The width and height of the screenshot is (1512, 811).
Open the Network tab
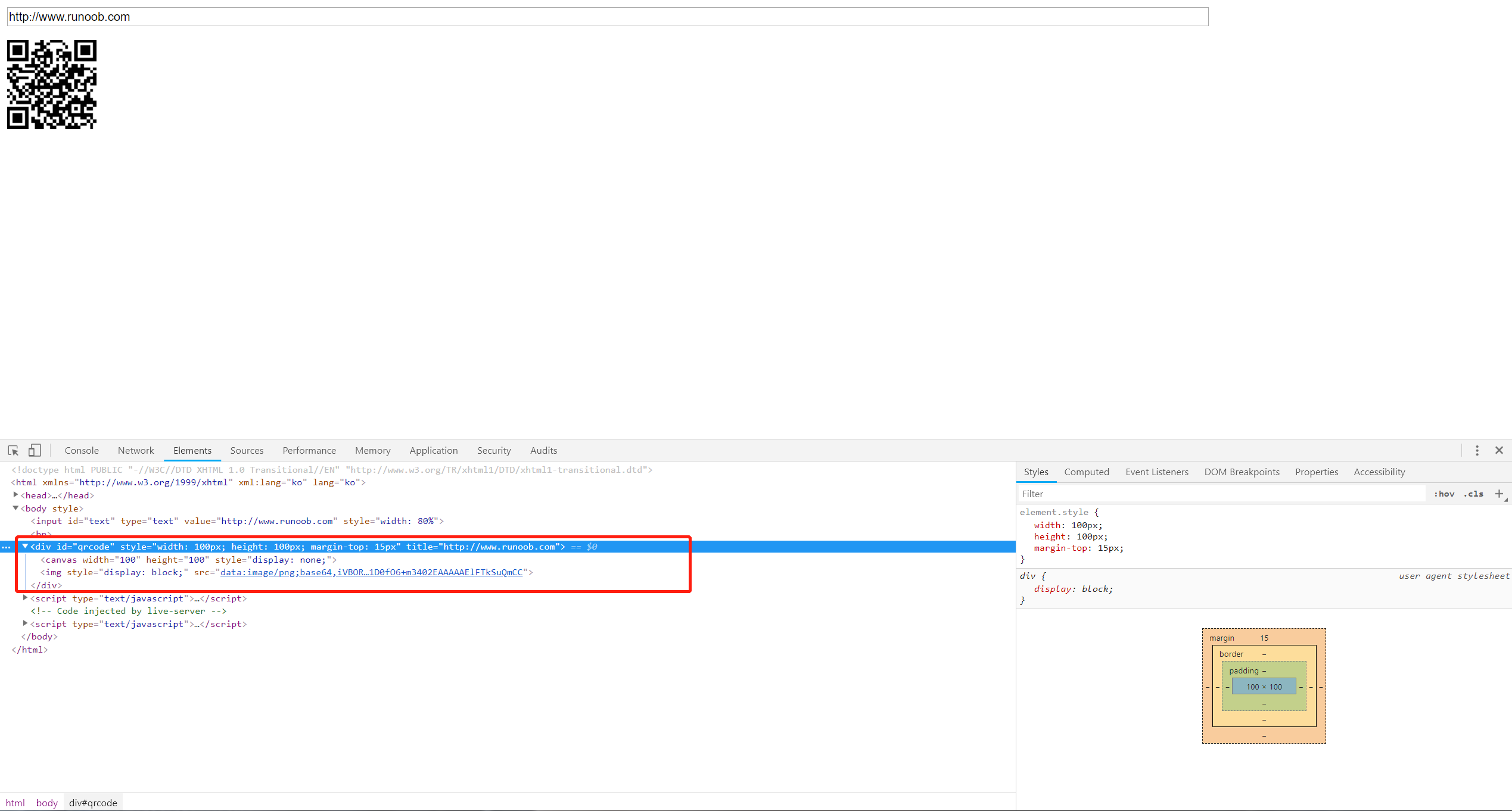coord(136,450)
